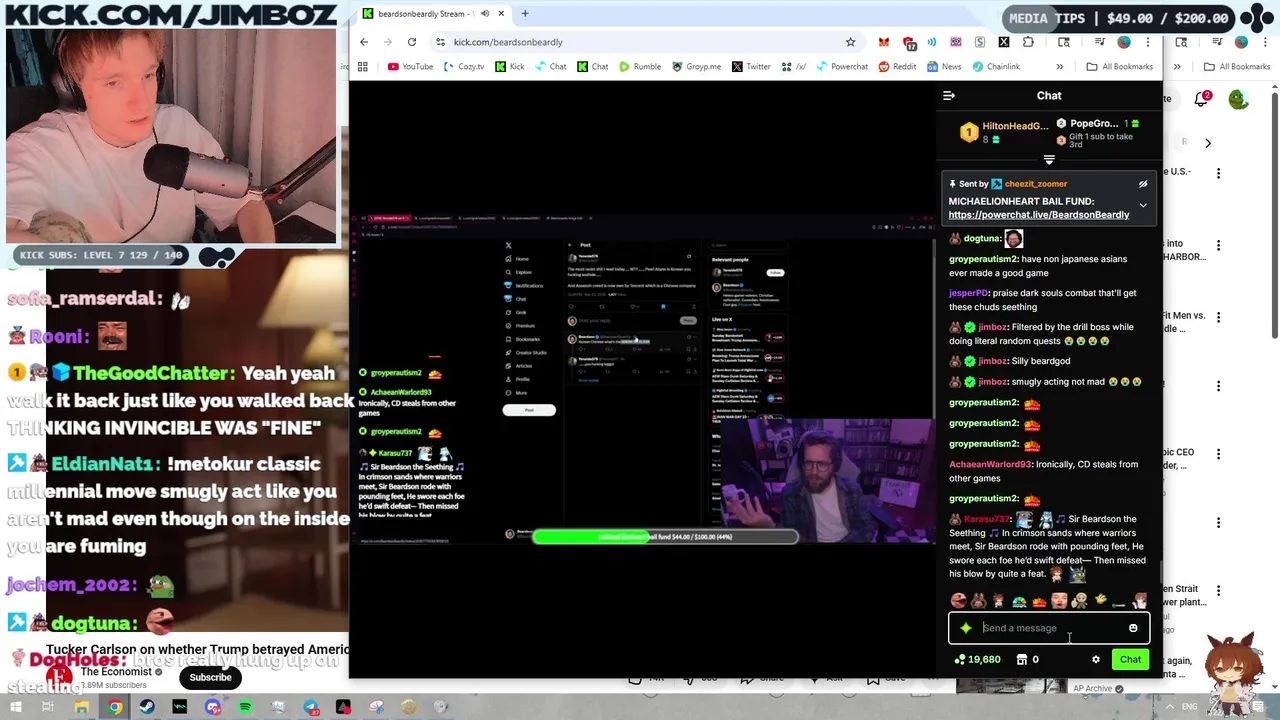The height and width of the screenshot is (720, 1280).
Task: Open chat settings gear icon
Action: point(1096,660)
